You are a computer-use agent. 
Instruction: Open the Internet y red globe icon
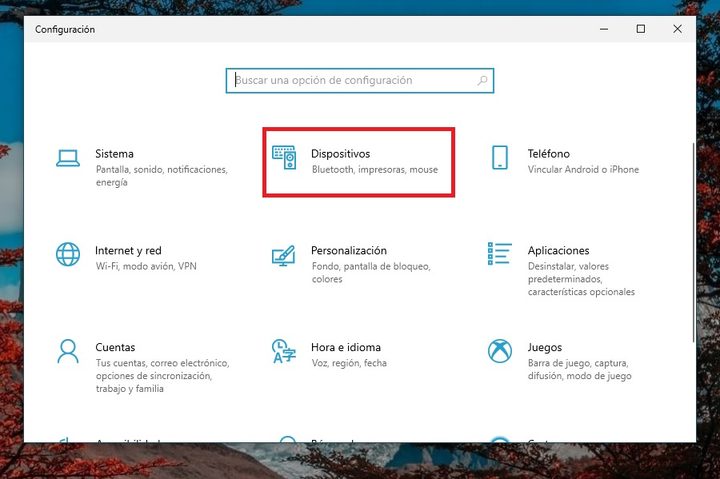coord(68,254)
